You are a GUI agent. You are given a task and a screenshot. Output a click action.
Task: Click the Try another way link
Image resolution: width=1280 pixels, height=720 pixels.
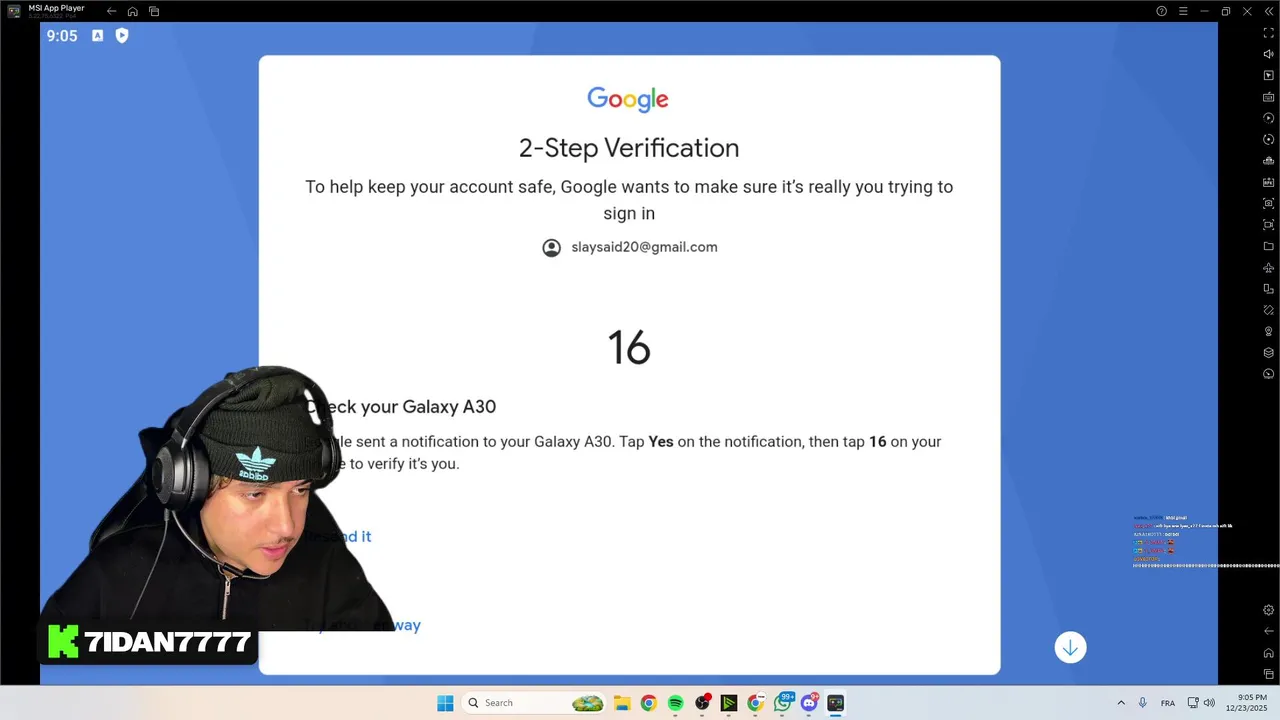[x=362, y=625]
